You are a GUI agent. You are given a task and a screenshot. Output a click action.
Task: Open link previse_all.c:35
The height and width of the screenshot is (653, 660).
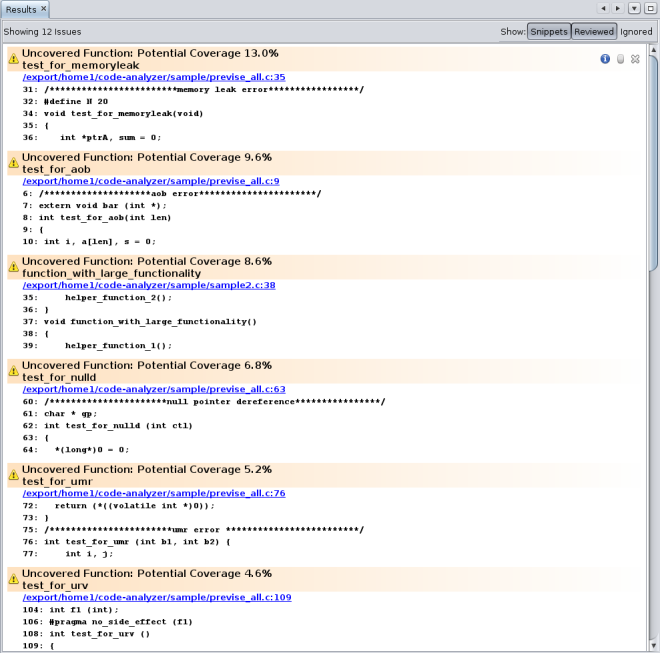tap(154, 77)
